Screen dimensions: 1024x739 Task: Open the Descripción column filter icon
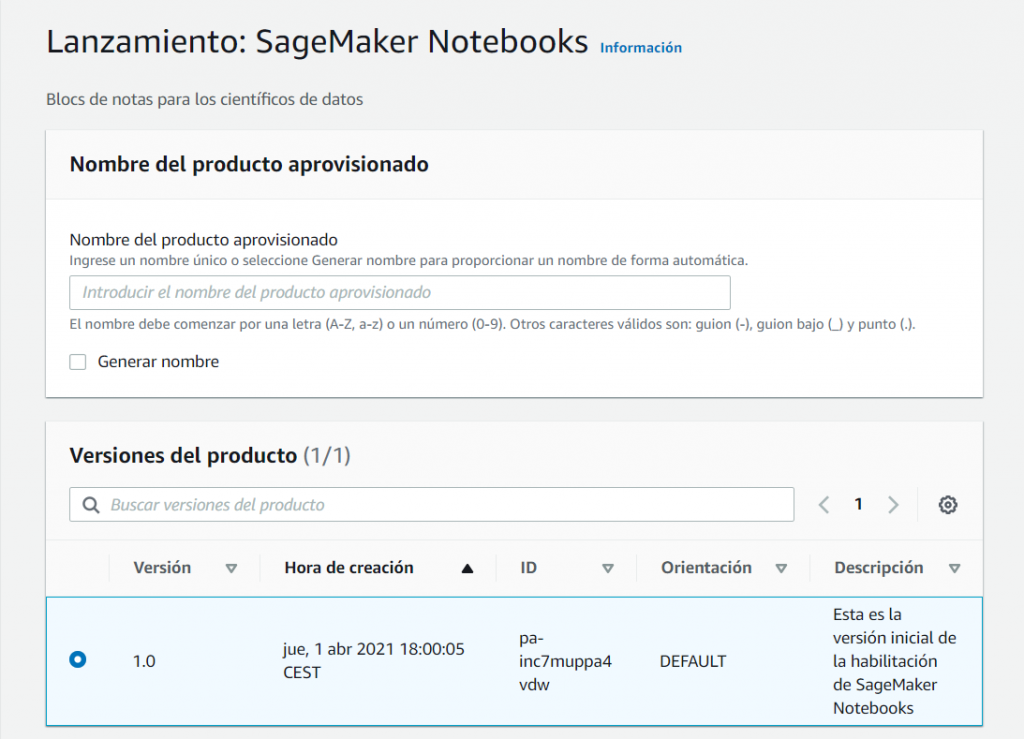pyautogui.click(x=953, y=568)
